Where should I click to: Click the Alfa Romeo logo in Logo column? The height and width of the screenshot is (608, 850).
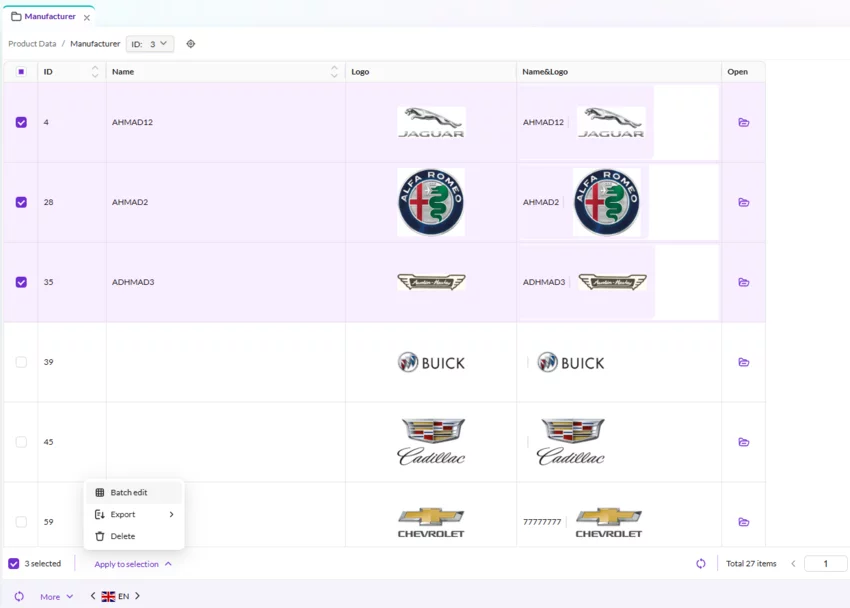tap(431, 202)
